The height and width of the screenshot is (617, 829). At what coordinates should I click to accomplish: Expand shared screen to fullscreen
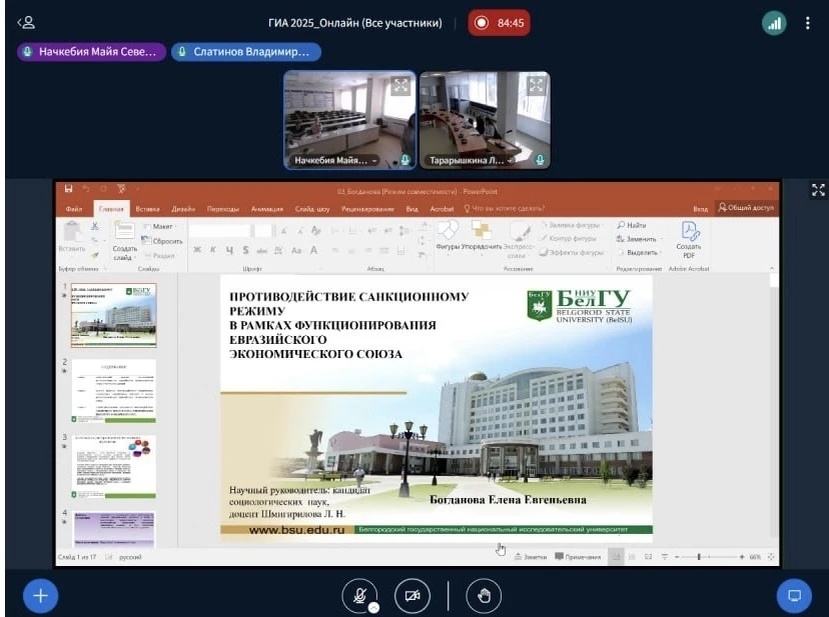[818, 190]
